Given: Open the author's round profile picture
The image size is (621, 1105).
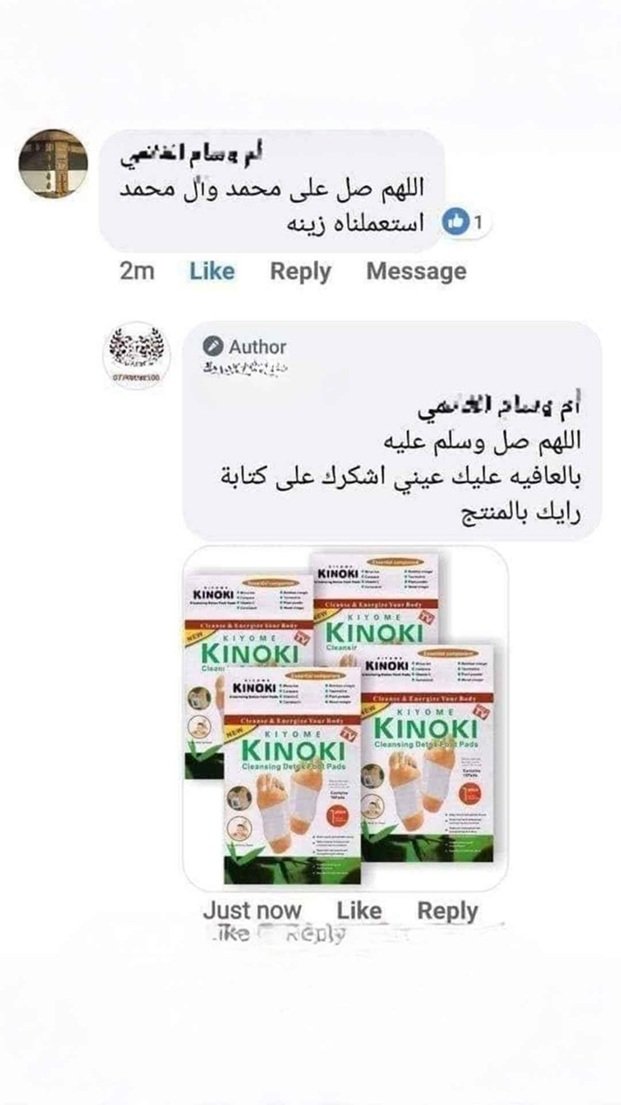Looking at the screenshot, I should coord(137,356).
